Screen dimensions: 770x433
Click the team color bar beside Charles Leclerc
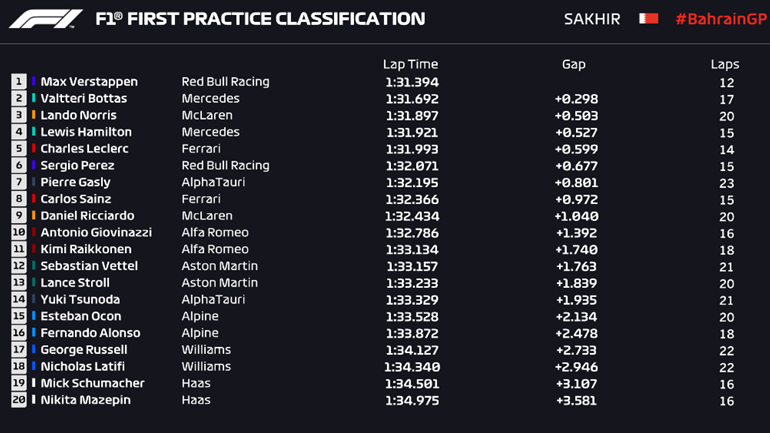pos(34,149)
